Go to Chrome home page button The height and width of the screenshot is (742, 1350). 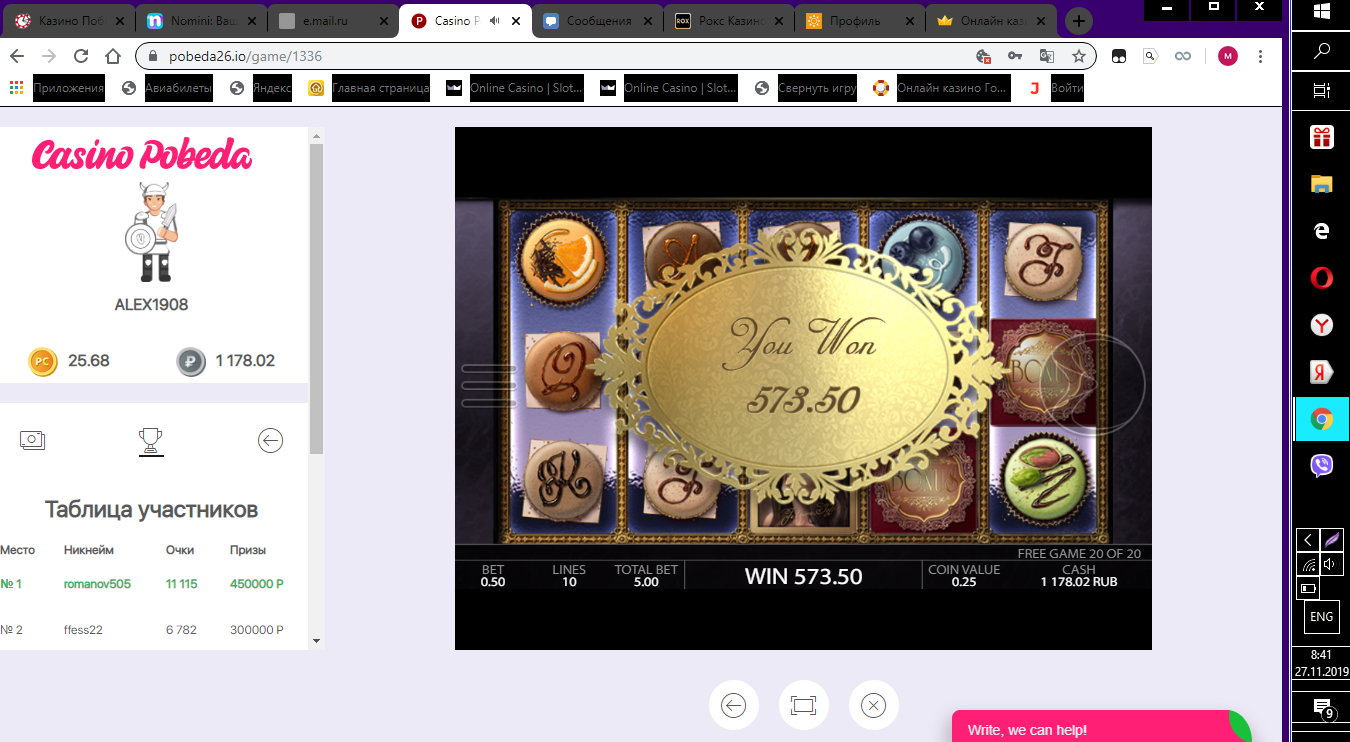pos(113,57)
